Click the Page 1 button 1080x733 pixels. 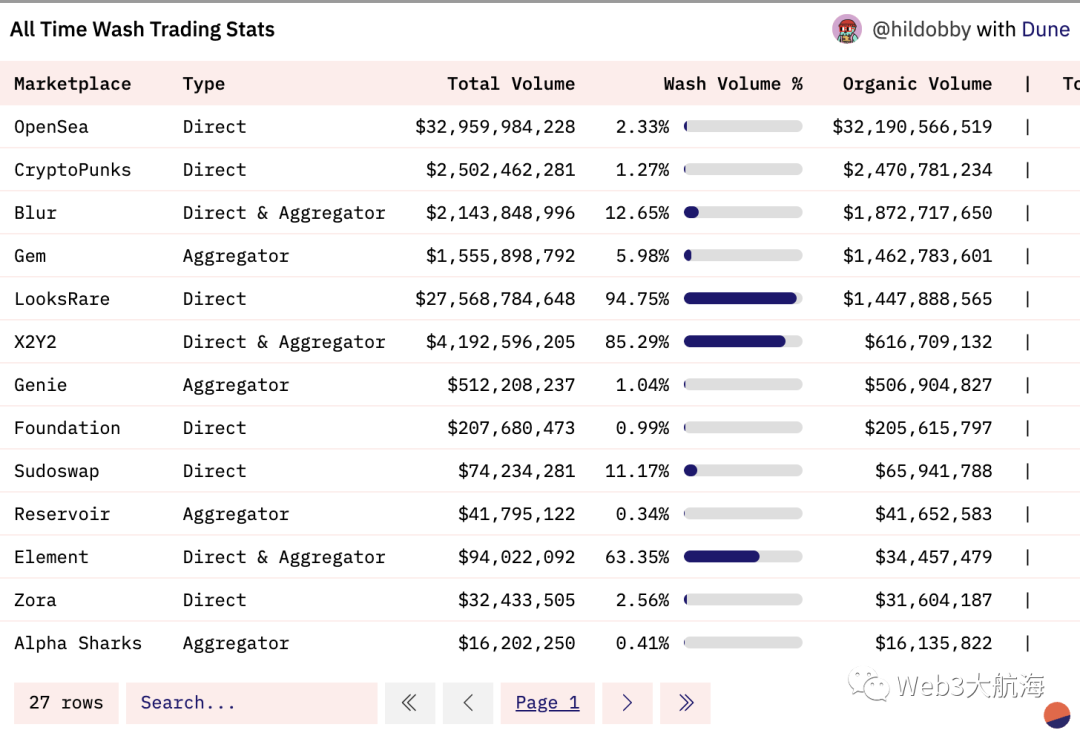[548, 703]
